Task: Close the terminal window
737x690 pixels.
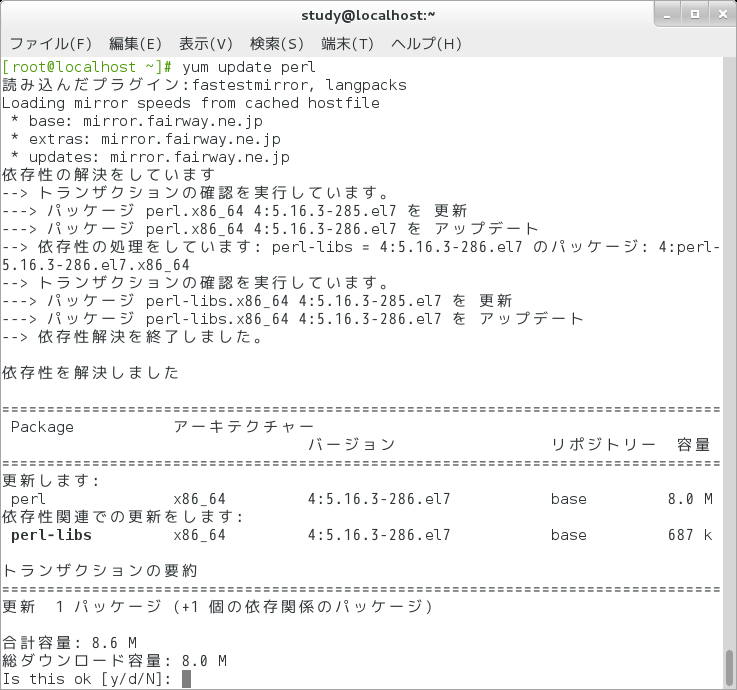Action: [718, 14]
